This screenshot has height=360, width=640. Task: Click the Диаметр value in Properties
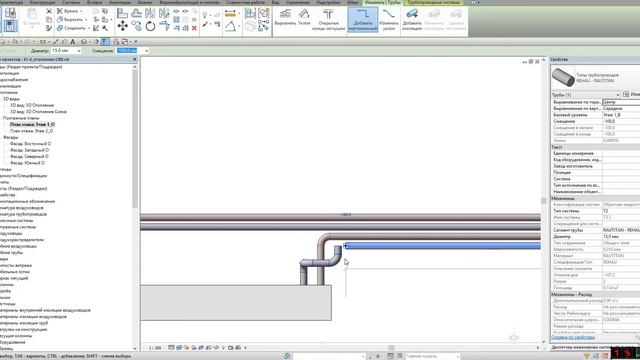click(x=621, y=237)
